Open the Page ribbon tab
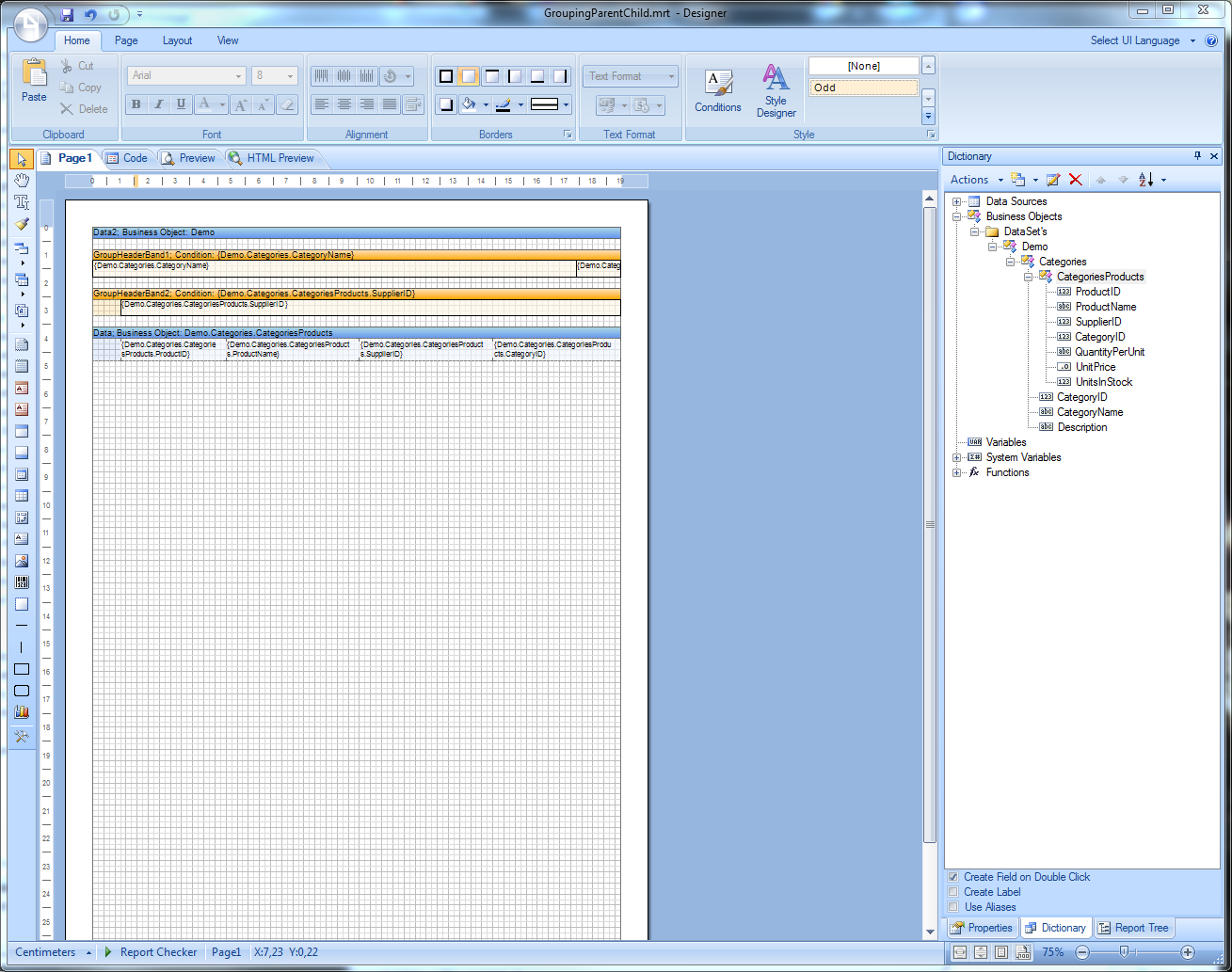The height and width of the screenshot is (972, 1232). click(x=126, y=40)
